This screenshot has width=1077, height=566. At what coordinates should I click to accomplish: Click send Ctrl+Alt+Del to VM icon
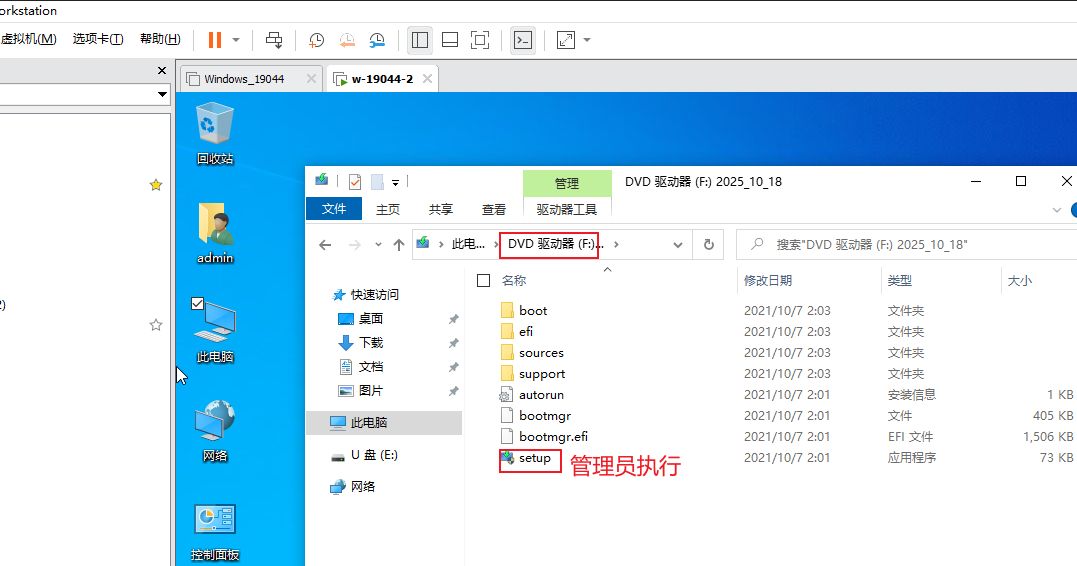coord(273,40)
